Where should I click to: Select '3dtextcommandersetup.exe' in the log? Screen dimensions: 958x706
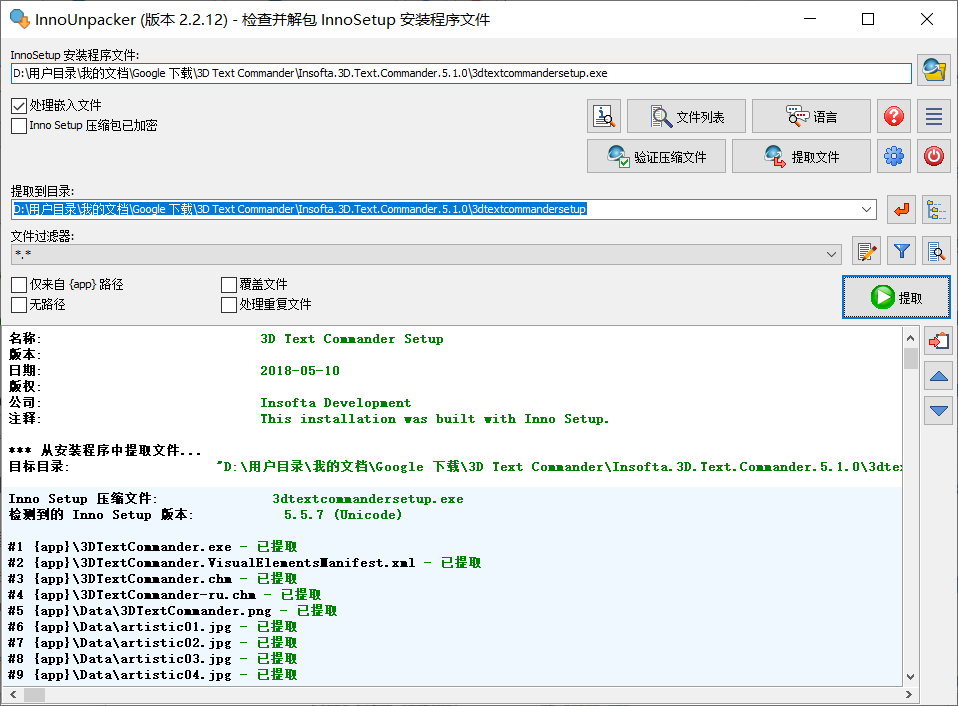(x=368, y=499)
